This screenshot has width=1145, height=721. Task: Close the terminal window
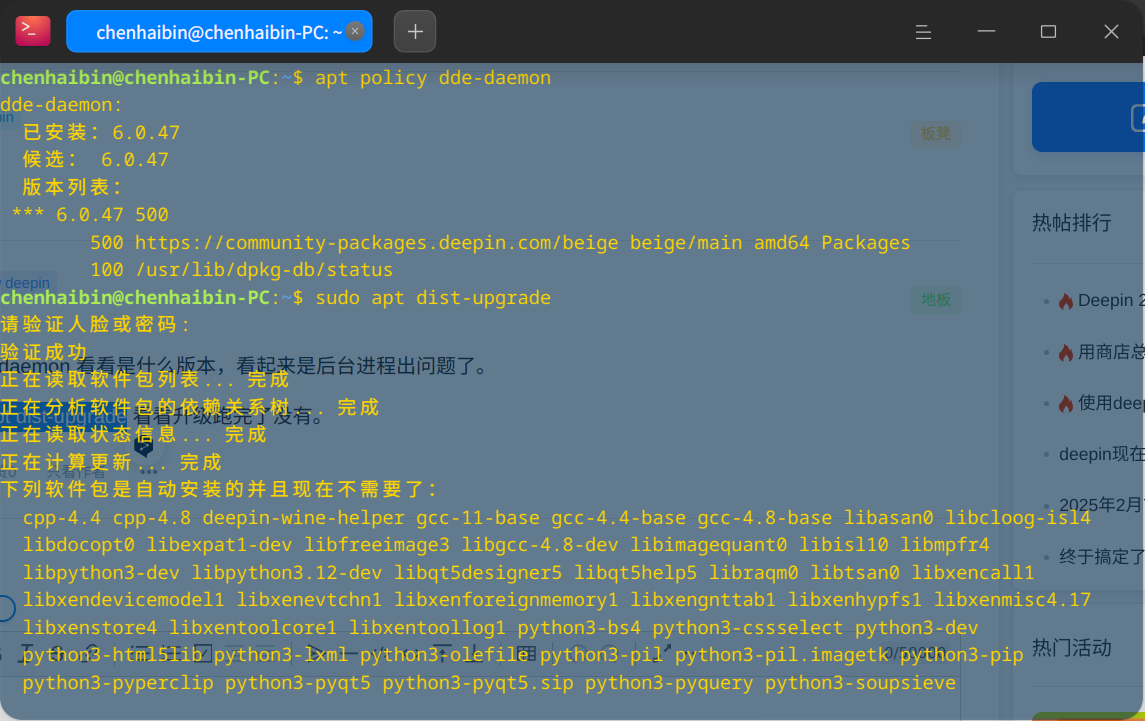(1111, 31)
